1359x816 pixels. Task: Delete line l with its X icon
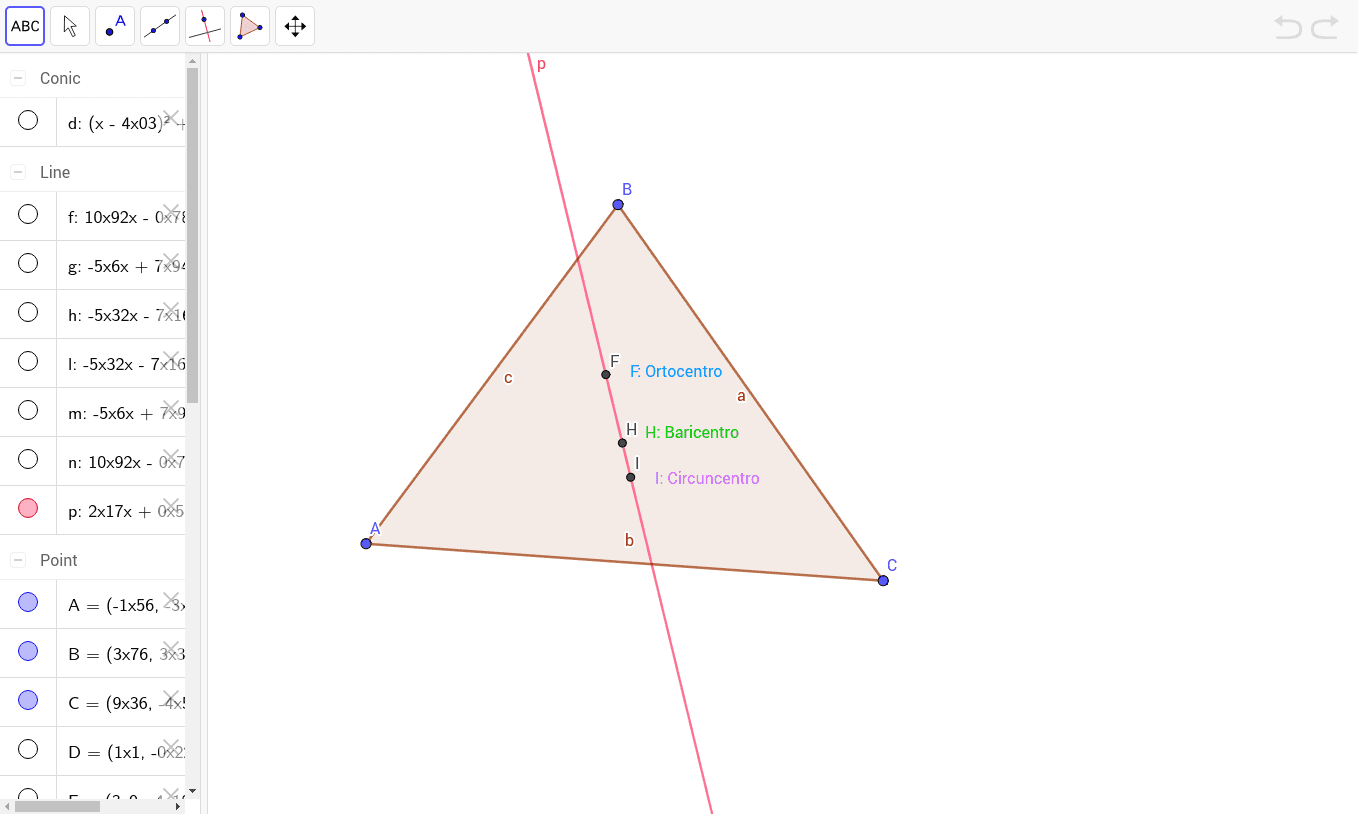(171, 359)
